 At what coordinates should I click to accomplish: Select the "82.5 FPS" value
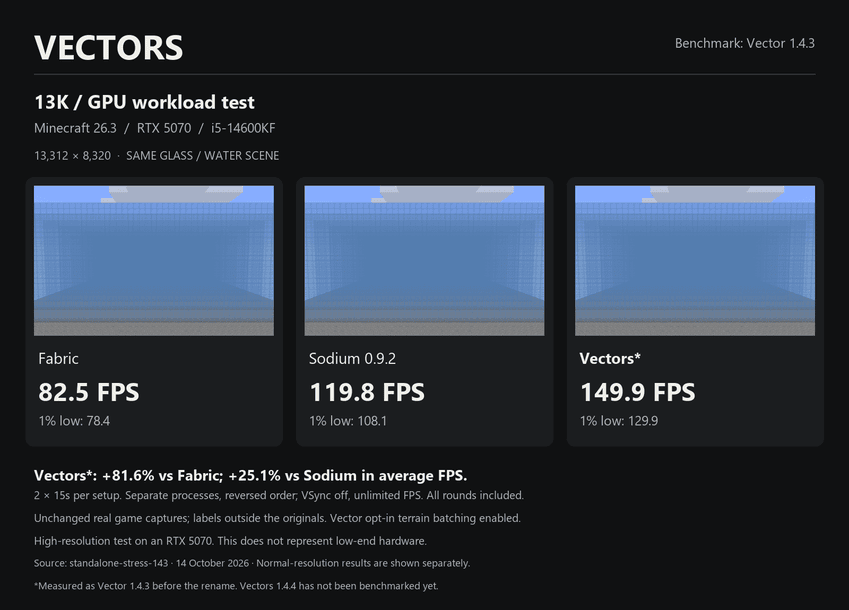(89, 392)
